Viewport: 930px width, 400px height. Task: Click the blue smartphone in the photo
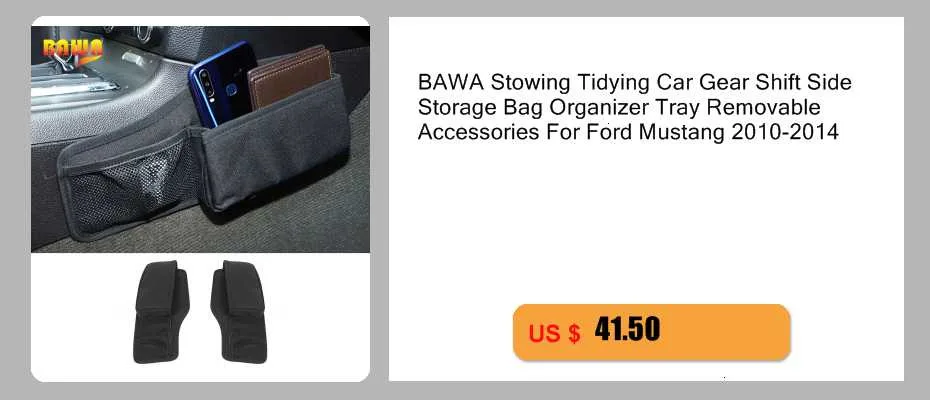(221, 83)
